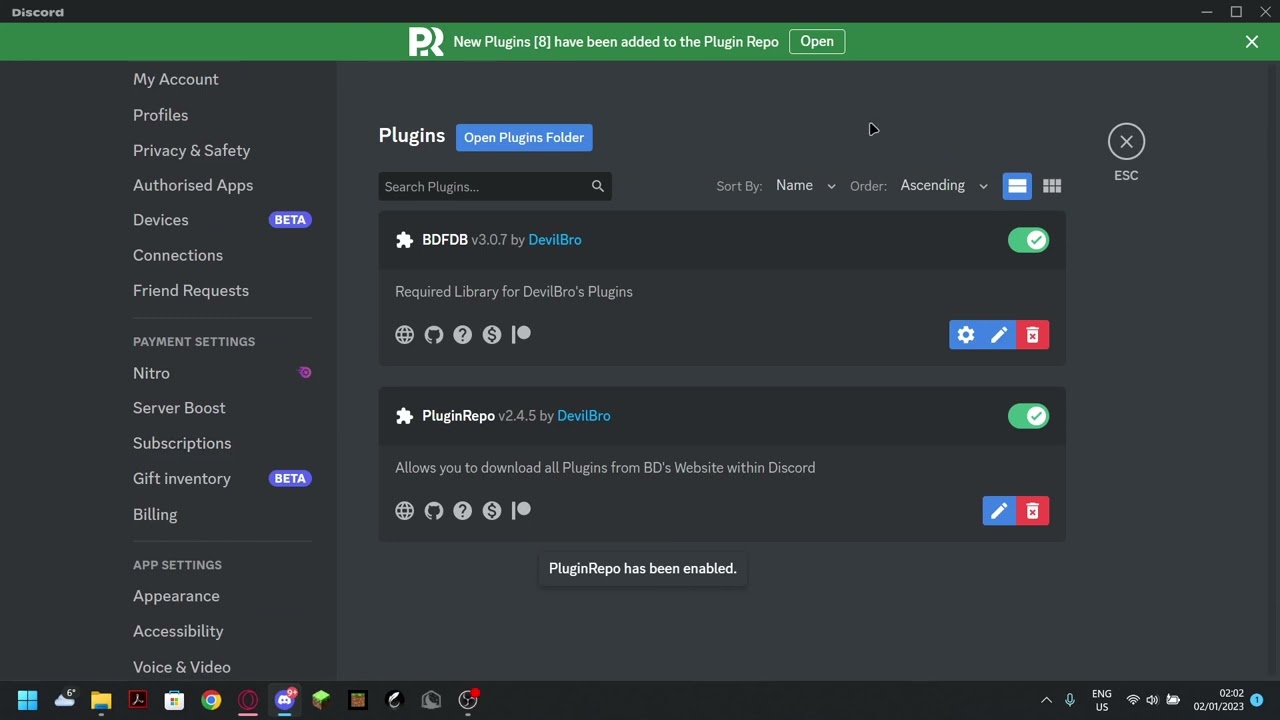Click Open Plugins Folder button

(x=524, y=138)
